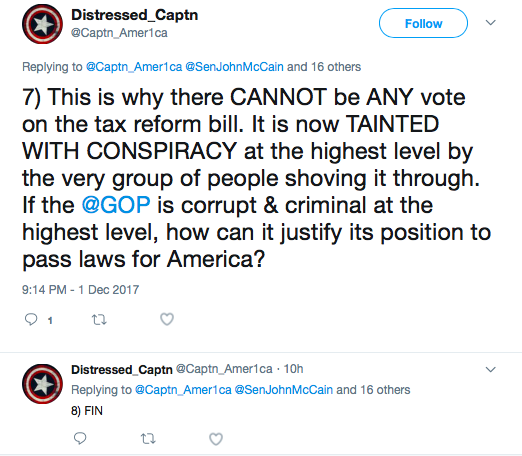The image size is (522, 456).
Task: Open the main tweet's options chevron
Action: point(491,23)
